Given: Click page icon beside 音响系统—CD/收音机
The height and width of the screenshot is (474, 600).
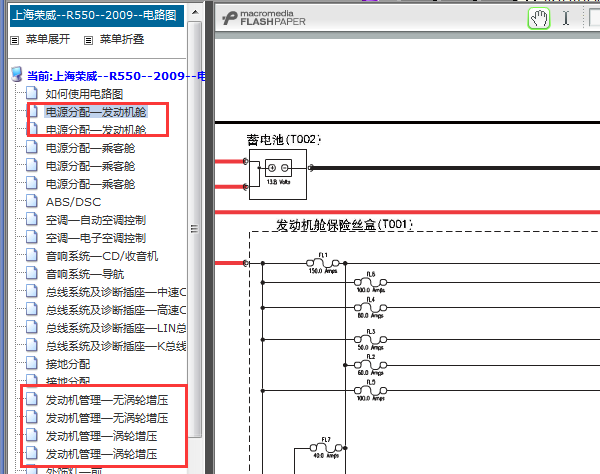Looking at the screenshot, I should coord(32,254).
